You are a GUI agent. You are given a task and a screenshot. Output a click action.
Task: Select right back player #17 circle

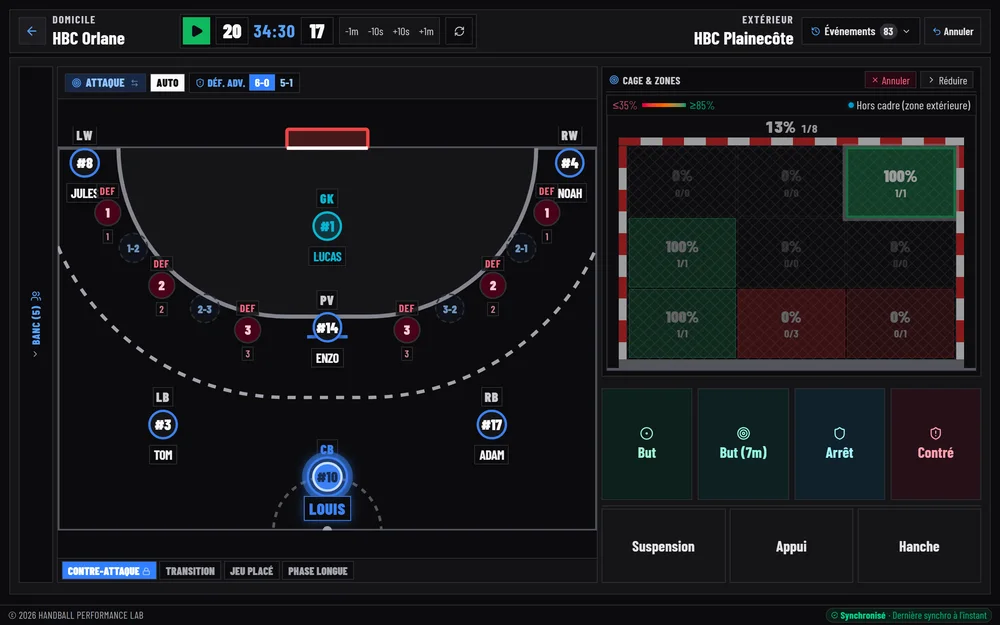pyautogui.click(x=492, y=425)
